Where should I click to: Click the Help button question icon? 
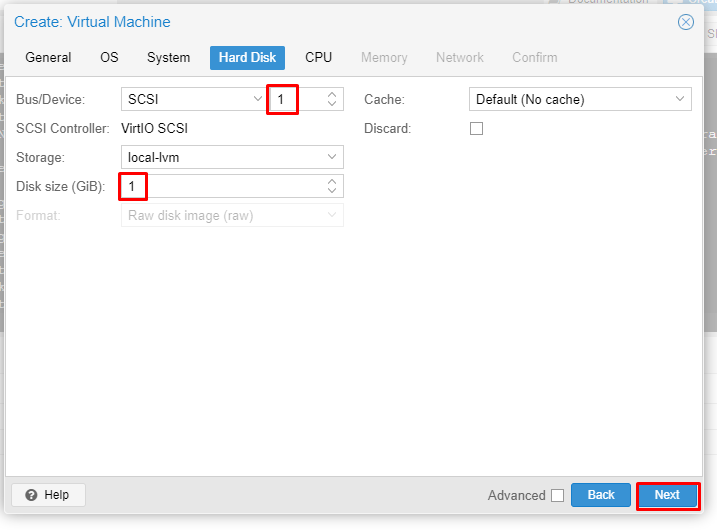pos(31,495)
